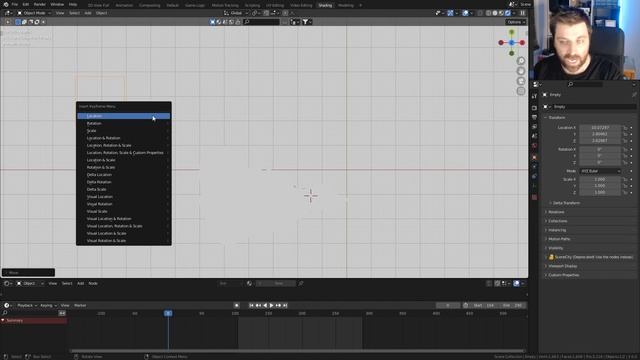Open the World properties tab icon
The image size is (640, 360).
(x=534, y=146)
